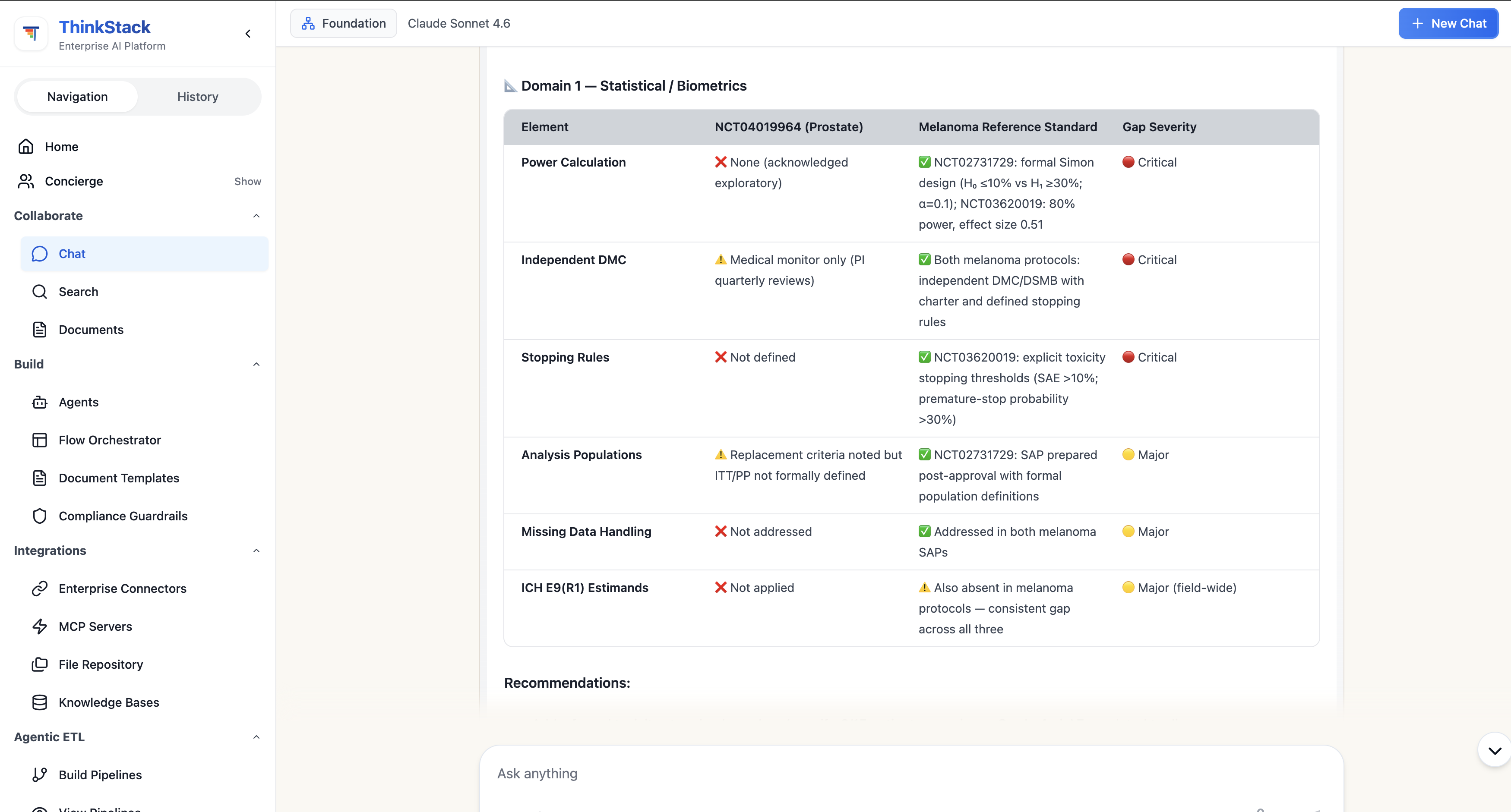This screenshot has height=812, width=1511.
Task: Jump to the latest message with down-arrow button
Action: click(x=1495, y=750)
